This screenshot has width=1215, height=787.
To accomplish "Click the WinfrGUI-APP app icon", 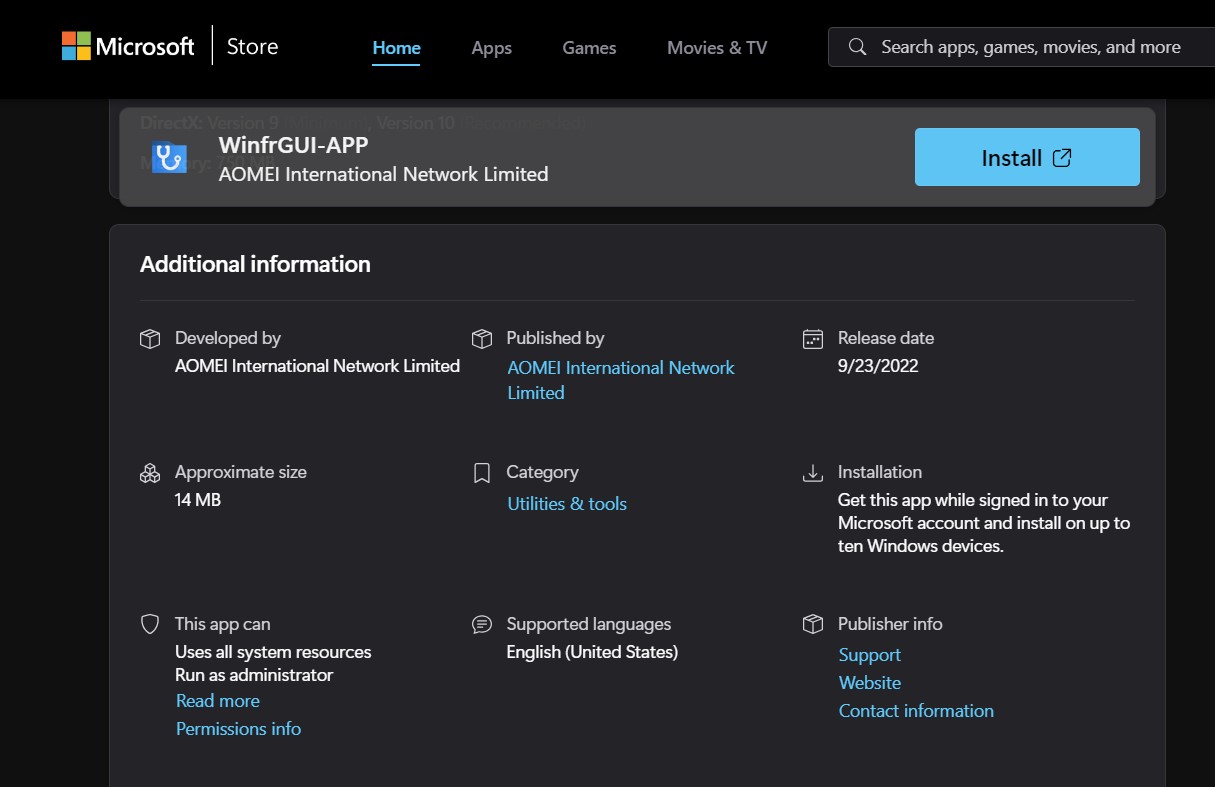I will [170, 157].
